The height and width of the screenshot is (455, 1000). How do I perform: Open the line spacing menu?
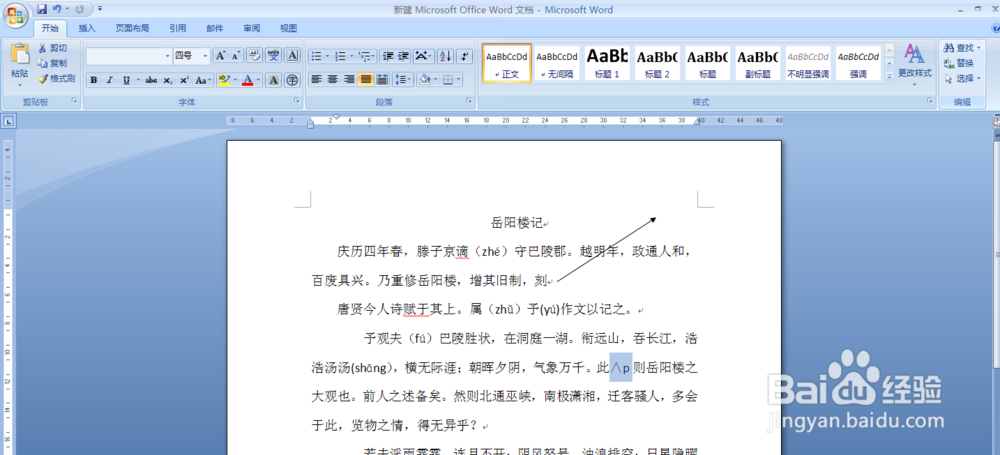[x=402, y=80]
